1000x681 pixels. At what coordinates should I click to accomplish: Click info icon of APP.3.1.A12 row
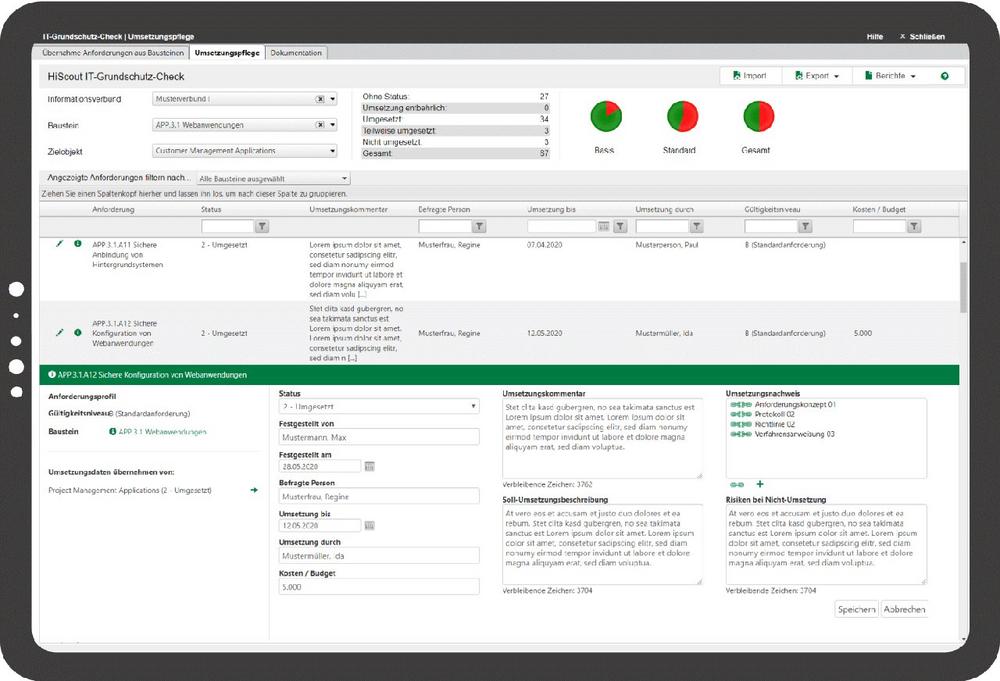click(78, 332)
